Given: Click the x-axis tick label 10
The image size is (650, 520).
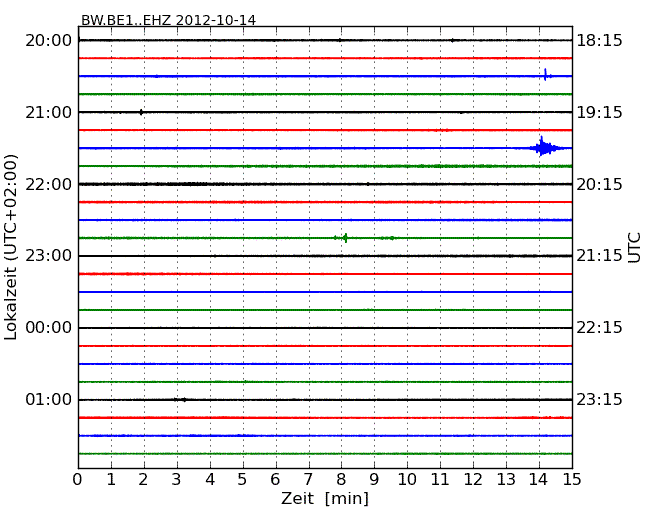Looking at the screenshot, I should click(407, 480).
